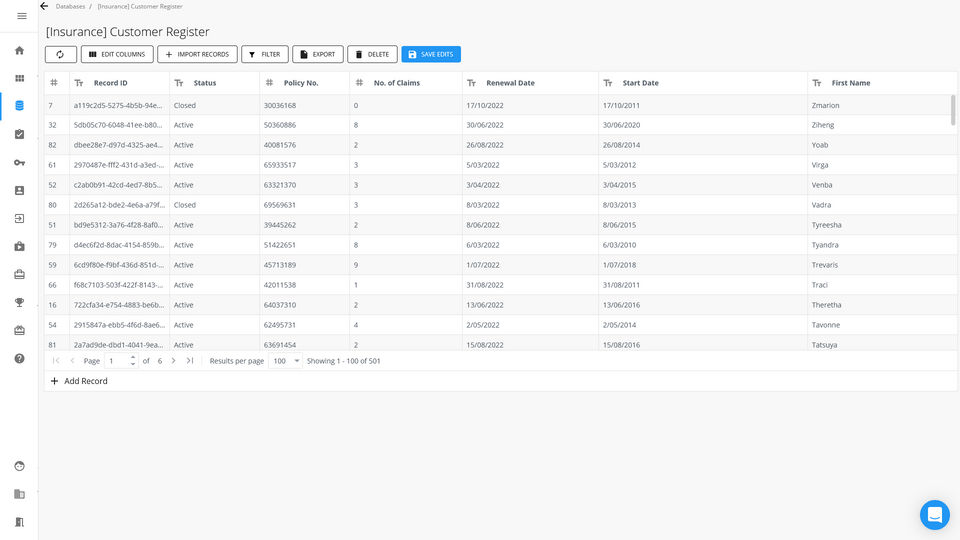The image size is (960, 540).
Task: Export the records
Action: 318,54
